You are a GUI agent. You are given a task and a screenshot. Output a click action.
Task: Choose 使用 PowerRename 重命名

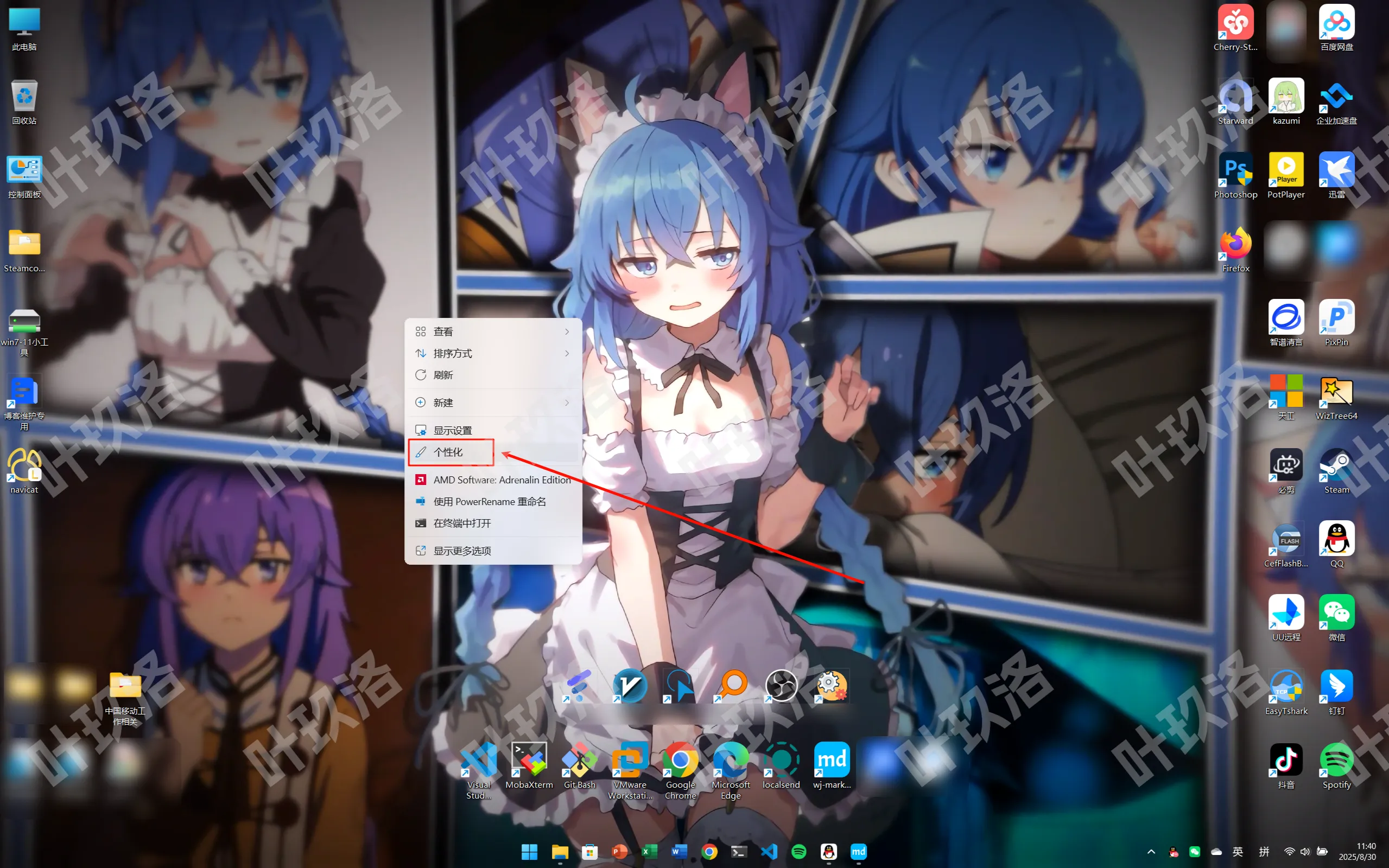pos(493,502)
